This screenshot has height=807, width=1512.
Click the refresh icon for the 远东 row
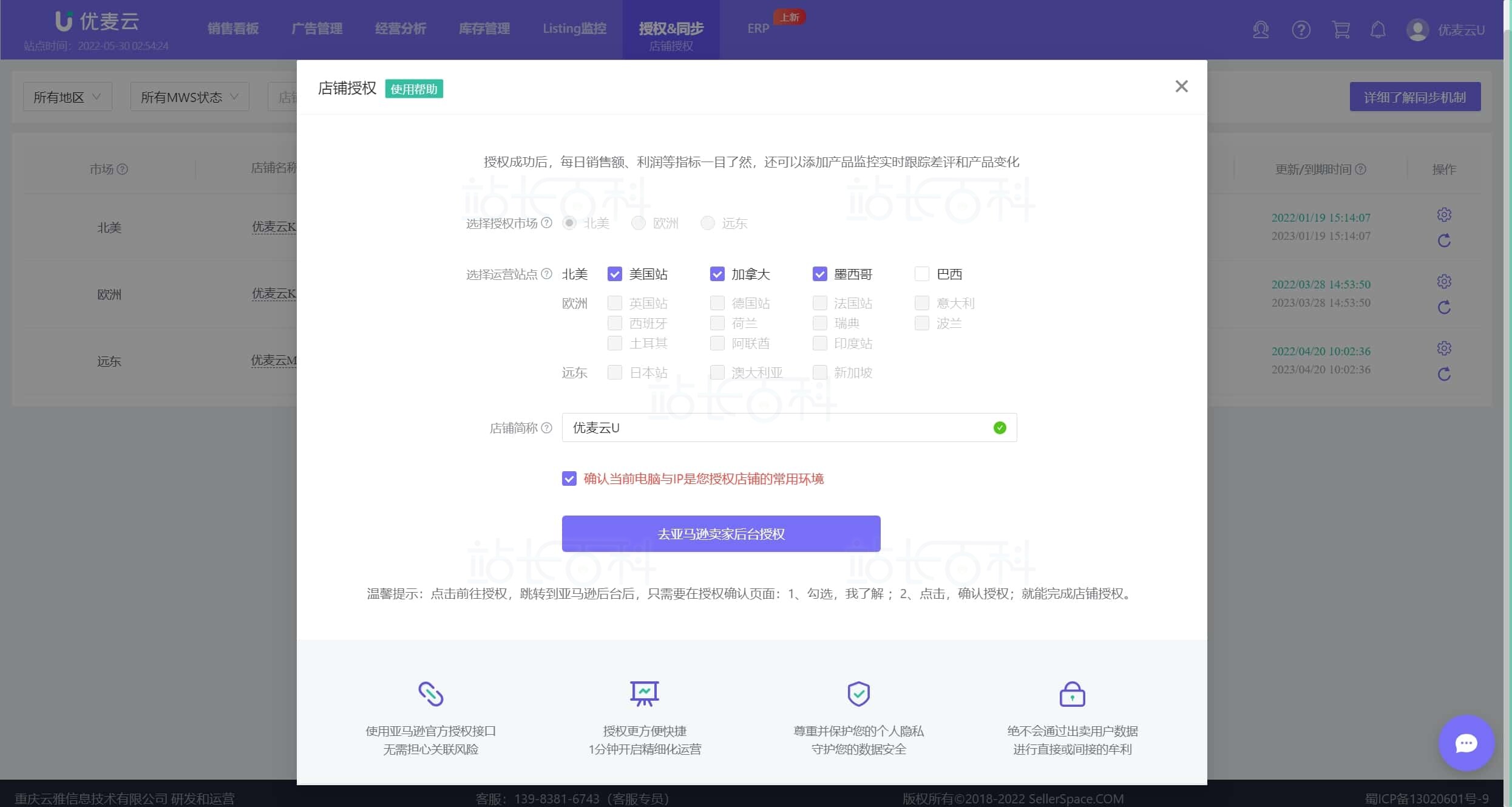(x=1444, y=374)
